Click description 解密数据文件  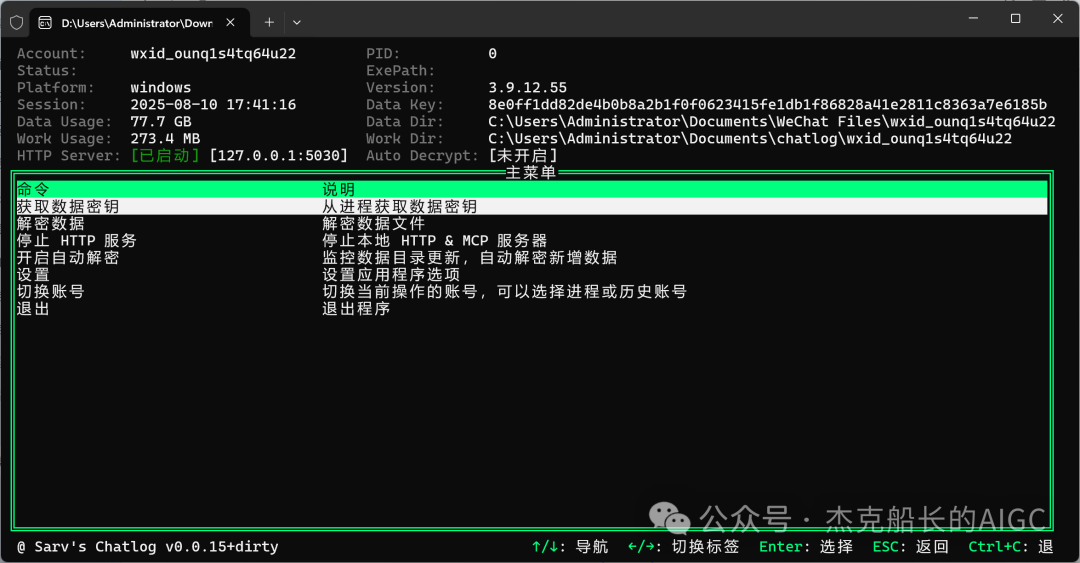coord(373,223)
